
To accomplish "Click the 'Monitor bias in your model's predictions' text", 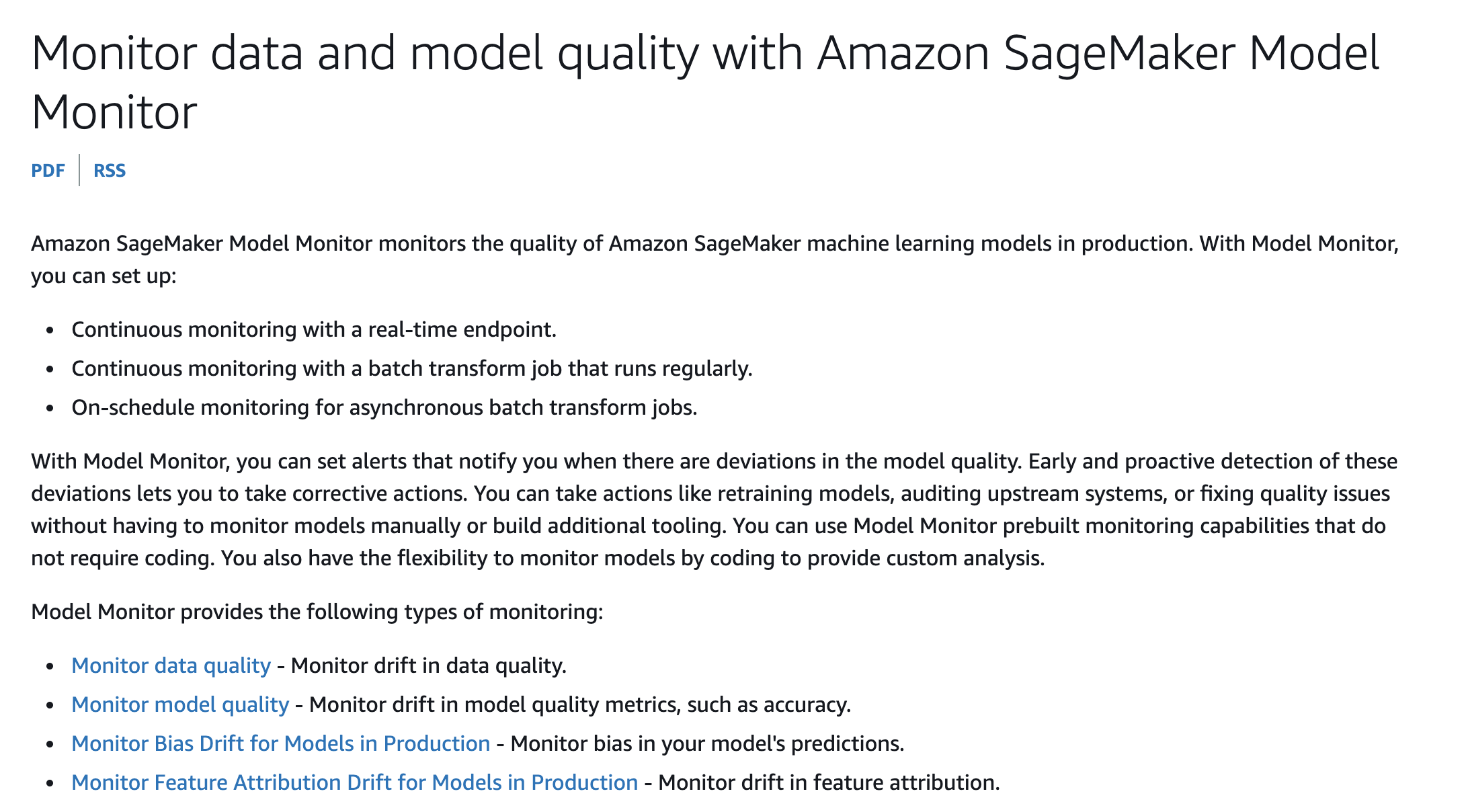I will 708,743.
